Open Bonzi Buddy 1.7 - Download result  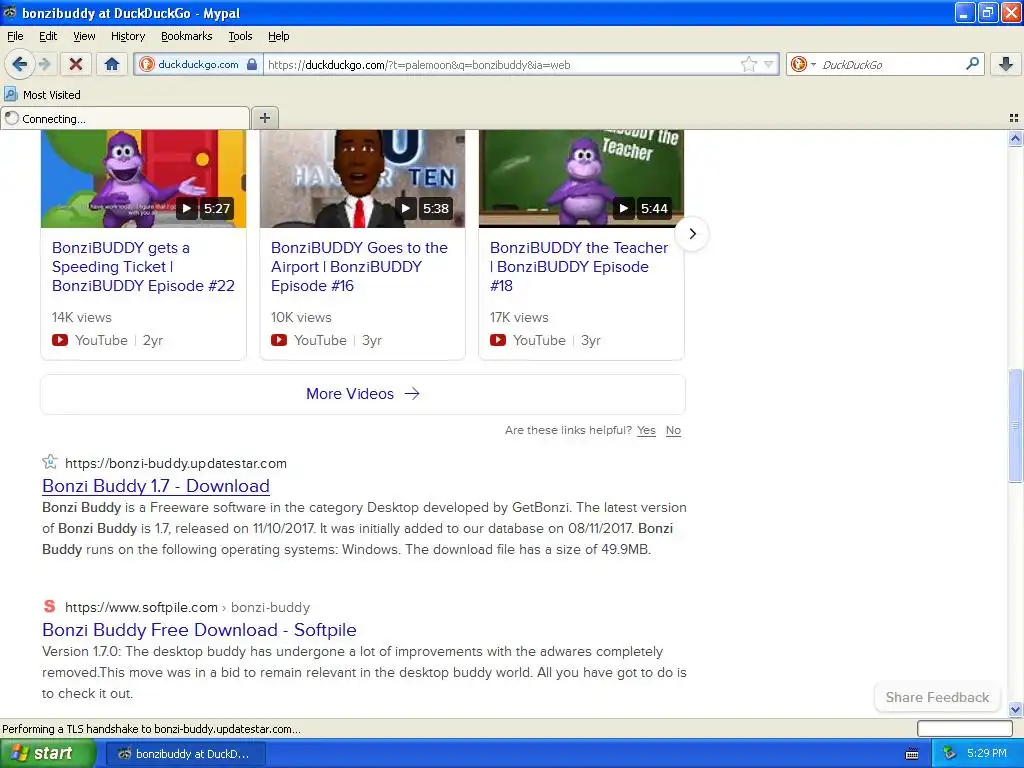tap(155, 486)
